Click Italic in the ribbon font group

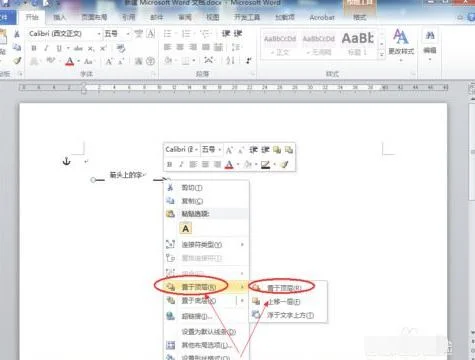pyautogui.click(x=46, y=48)
